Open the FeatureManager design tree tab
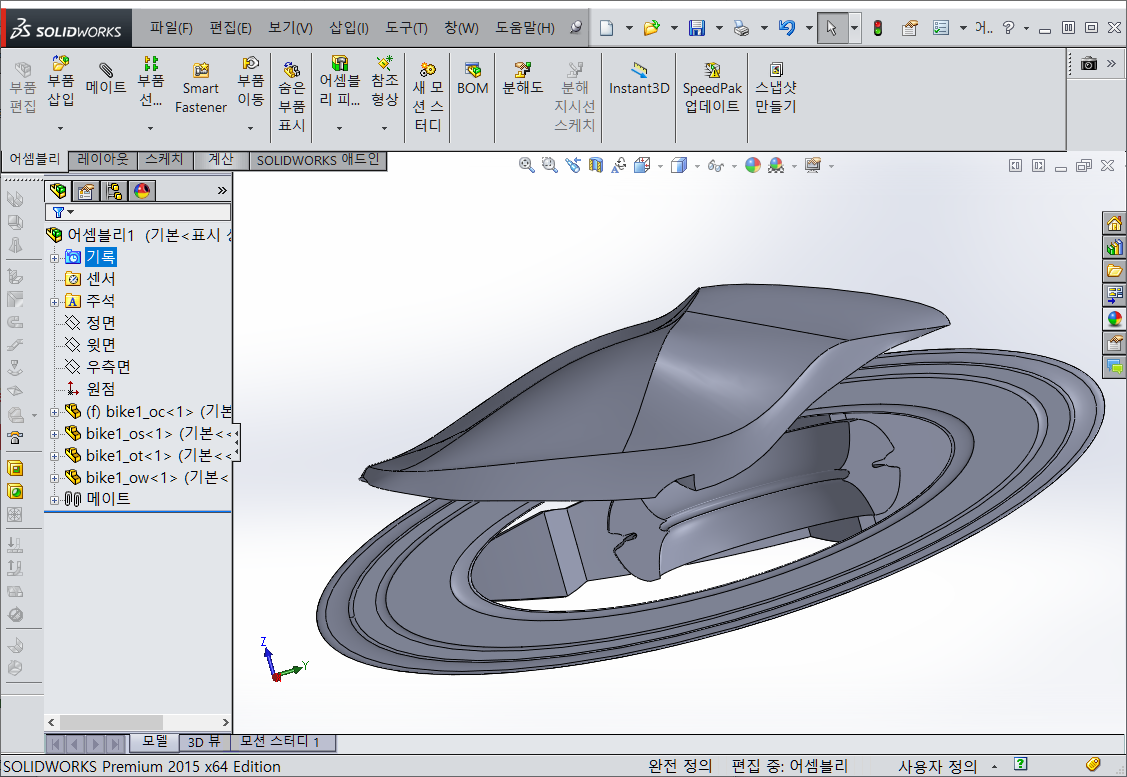Screen dimensions: 1127x777 click(58, 190)
